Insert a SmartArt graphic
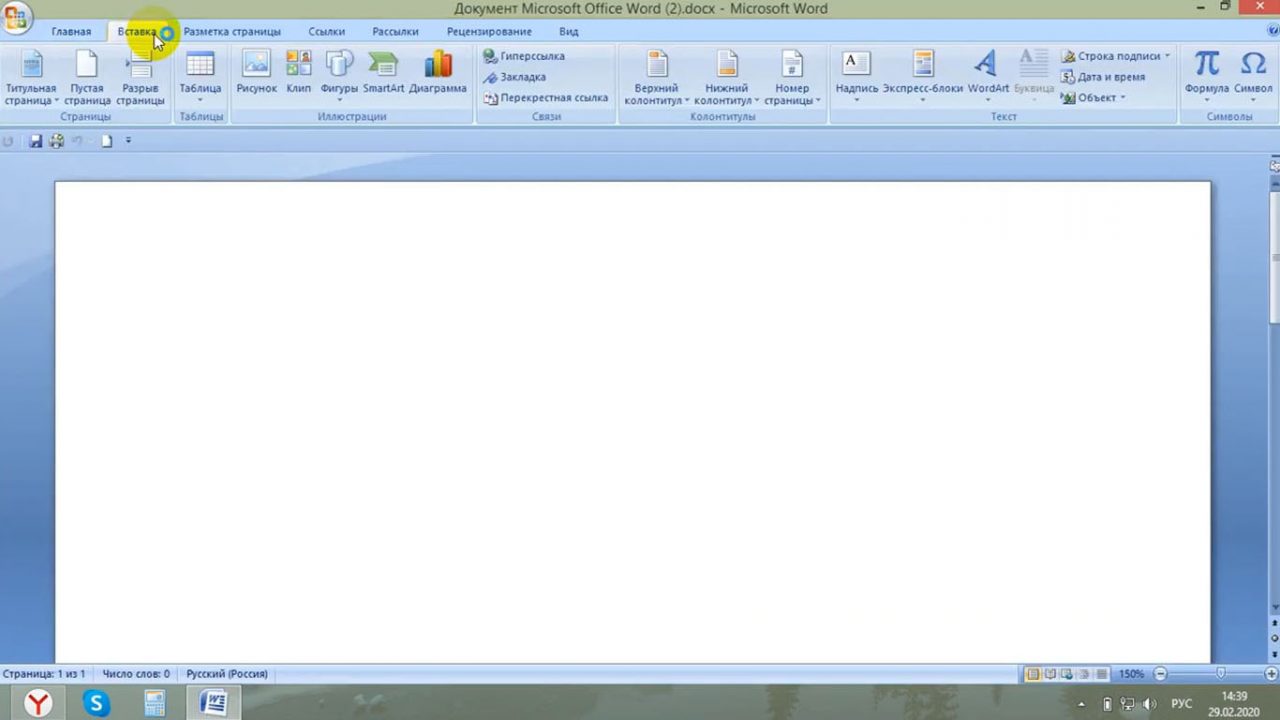Image resolution: width=1280 pixels, height=720 pixels. tap(383, 72)
